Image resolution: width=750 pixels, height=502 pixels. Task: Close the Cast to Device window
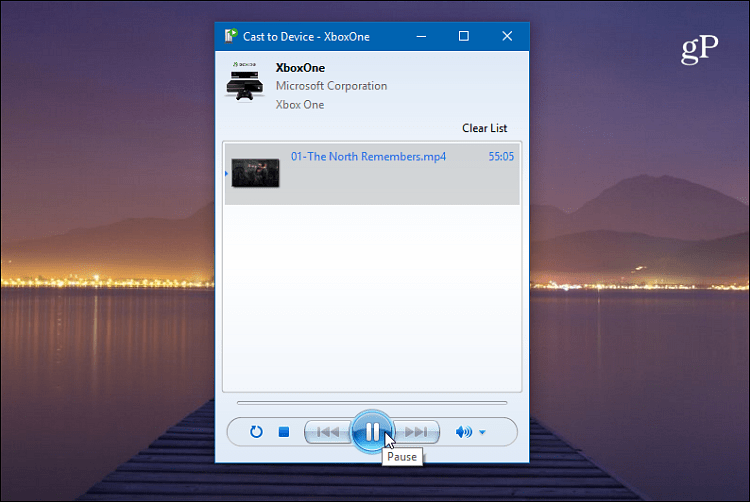click(x=507, y=36)
